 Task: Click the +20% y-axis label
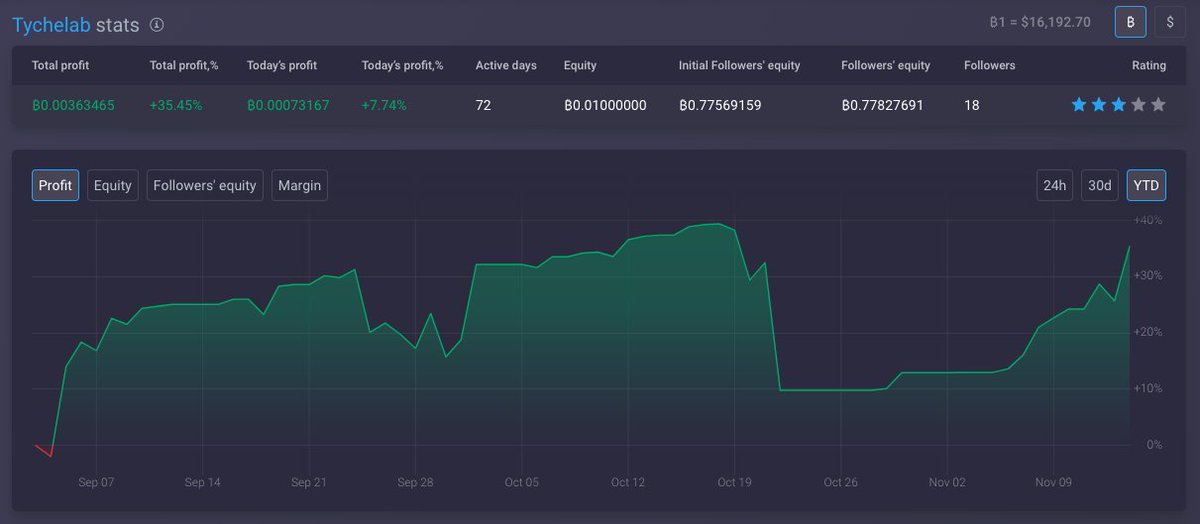click(x=1147, y=332)
